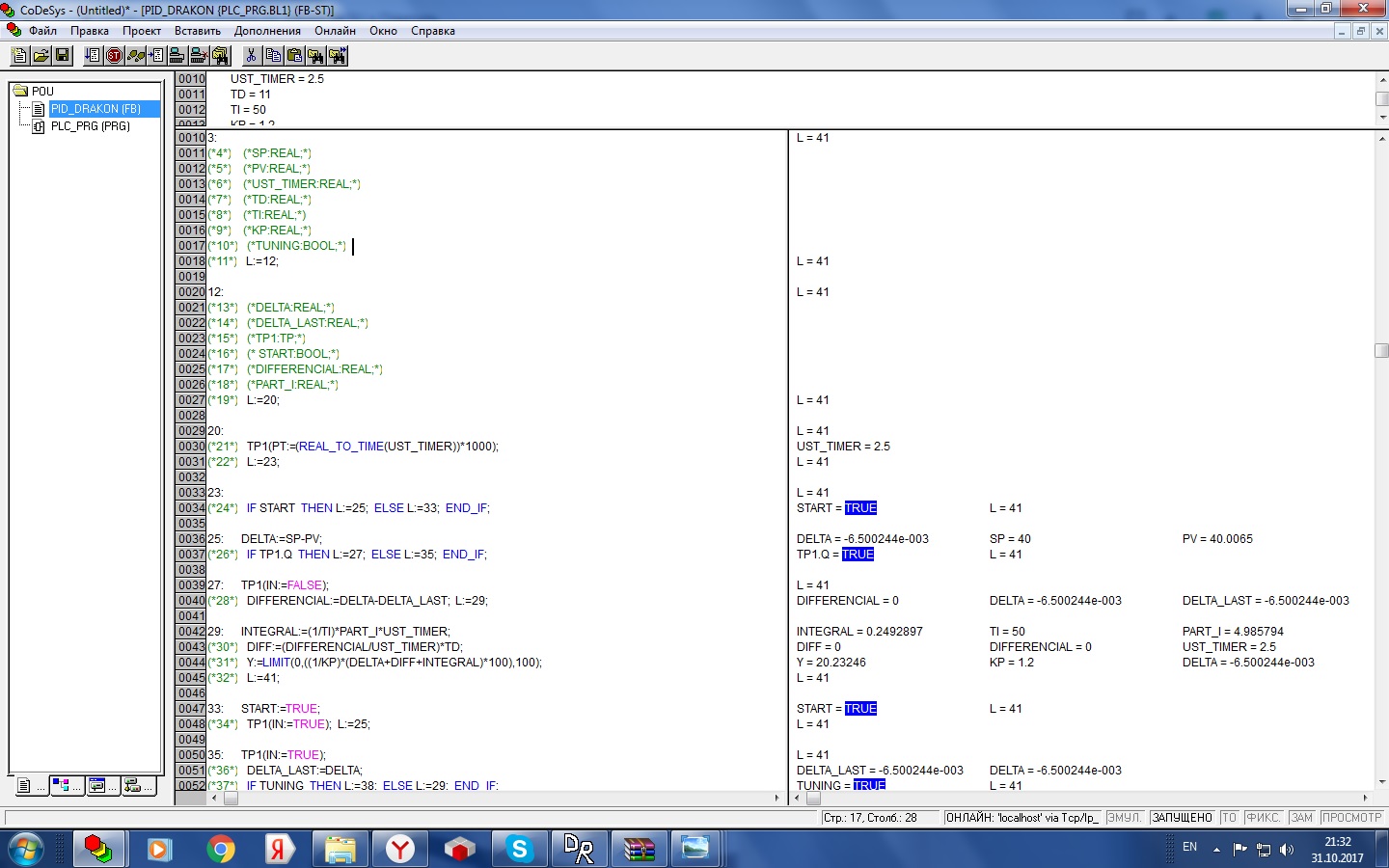Screen dimensions: 1389x868
Task: Select PLC_PRG (PRG) in the POU tree
Action: click(x=90, y=126)
